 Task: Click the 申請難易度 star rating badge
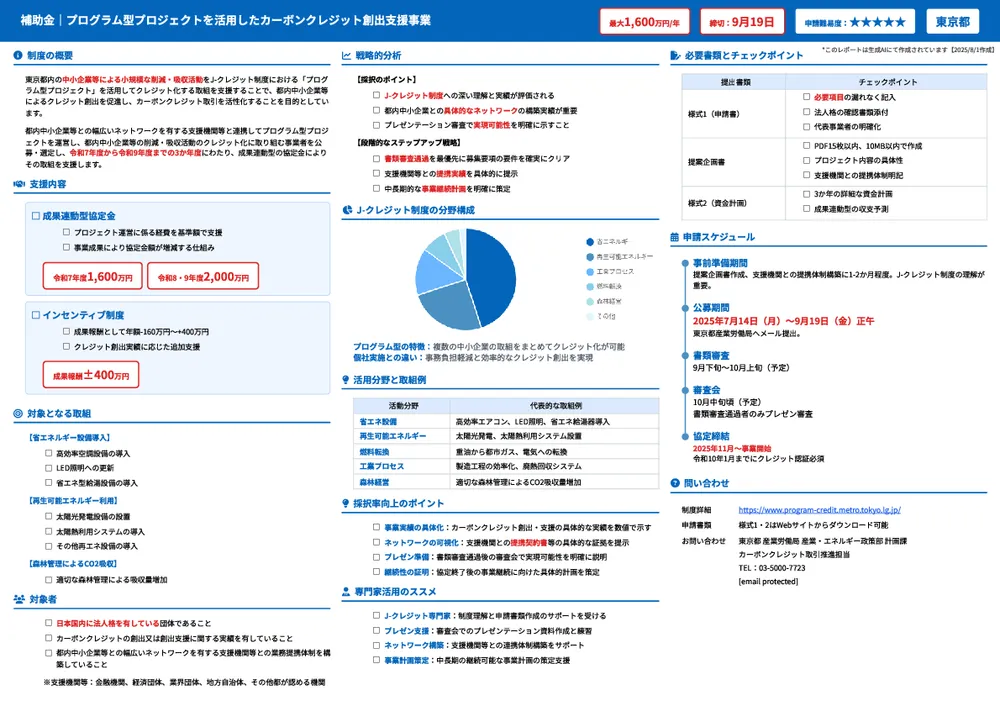tap(855, 22)
